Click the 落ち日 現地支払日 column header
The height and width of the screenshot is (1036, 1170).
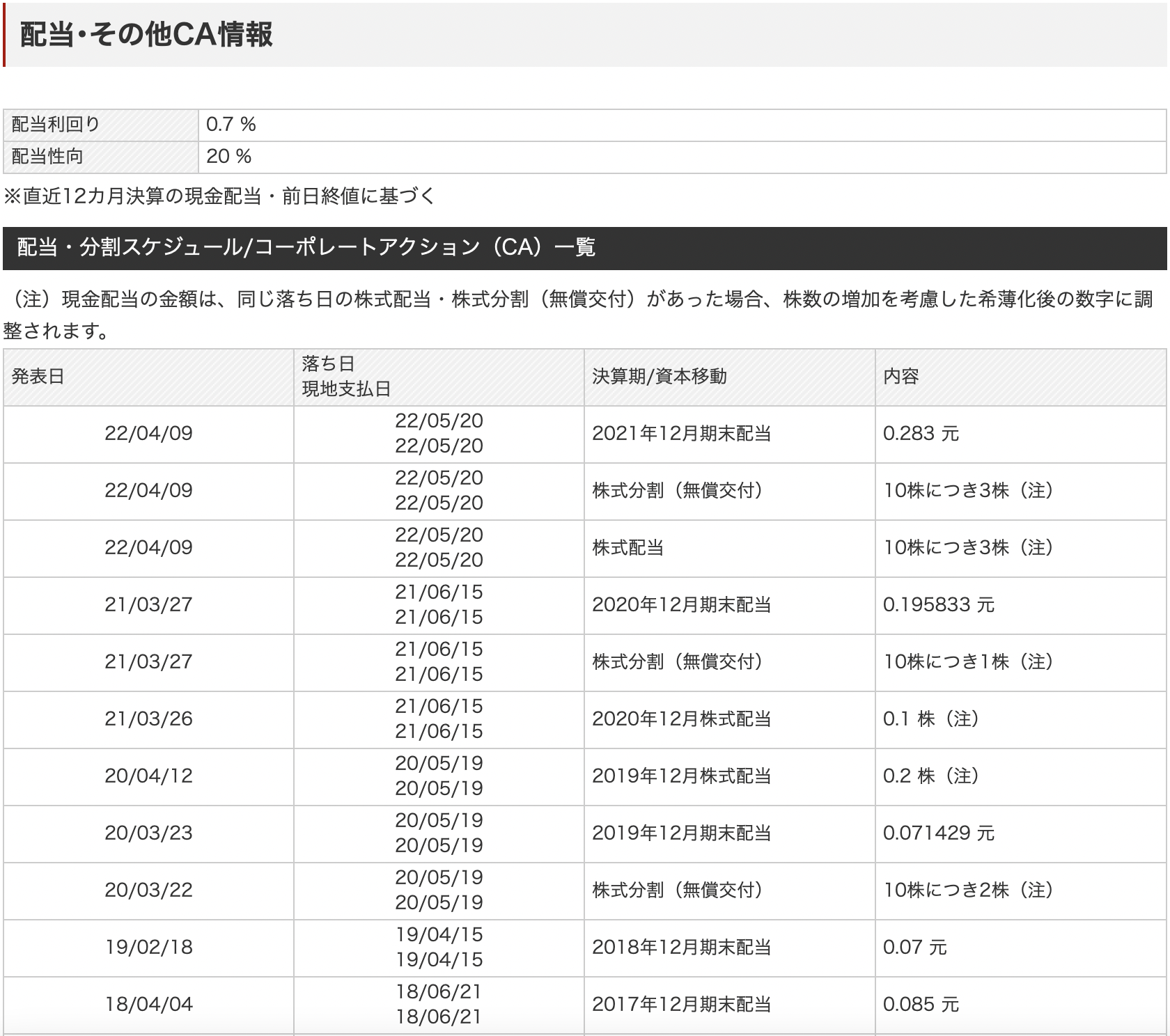point(439,377)
